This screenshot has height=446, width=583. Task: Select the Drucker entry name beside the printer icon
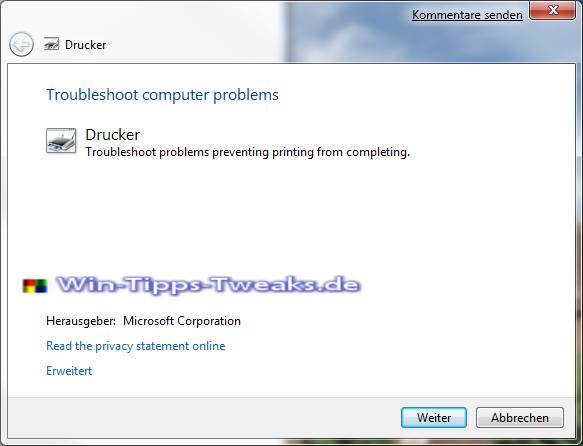click(113, 135)
